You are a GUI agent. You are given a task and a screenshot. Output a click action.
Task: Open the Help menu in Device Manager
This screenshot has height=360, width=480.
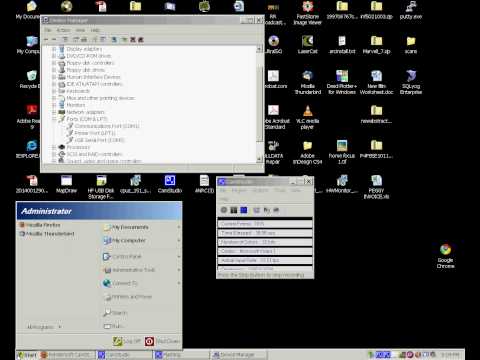[95, 30]
